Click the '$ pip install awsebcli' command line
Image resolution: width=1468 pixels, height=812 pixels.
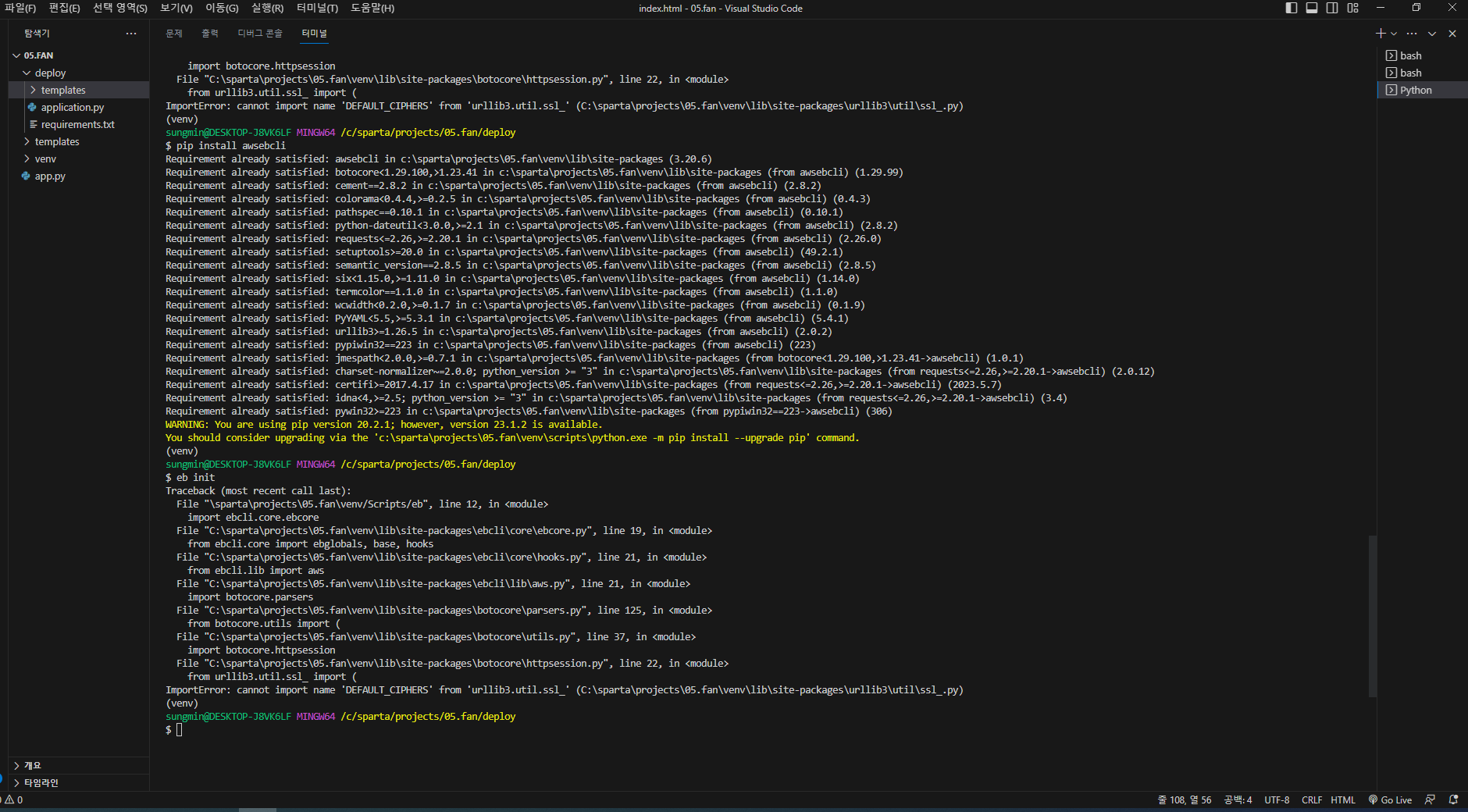(x=226, y=145)
